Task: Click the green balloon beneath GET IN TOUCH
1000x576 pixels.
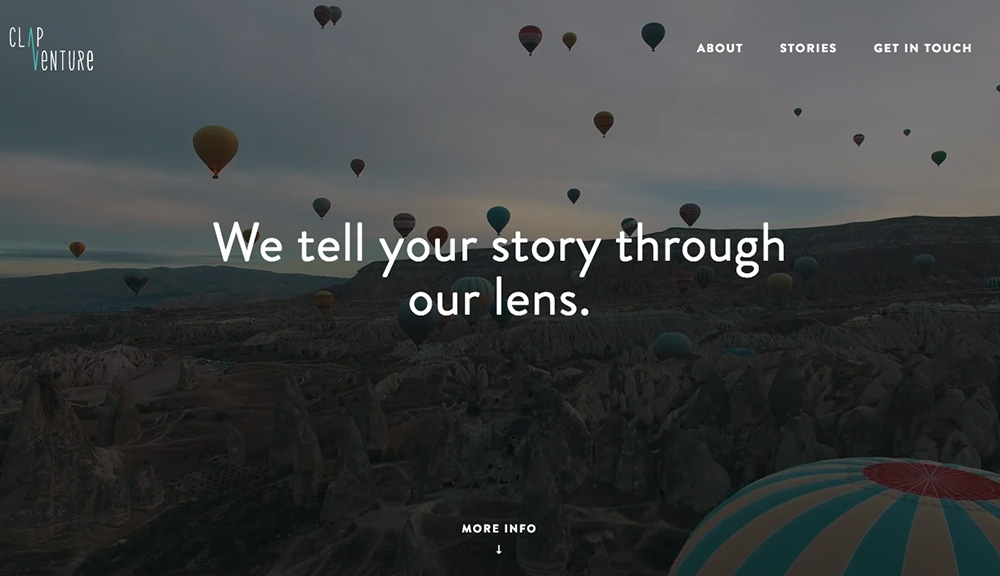Action: [938, 158]
